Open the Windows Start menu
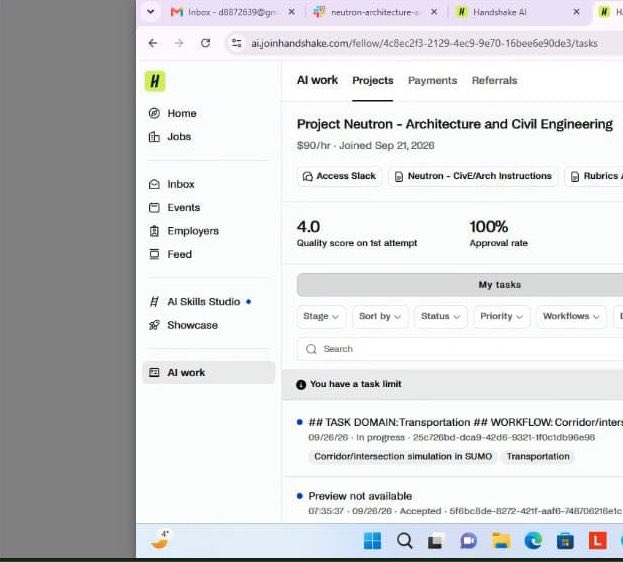The image size is (623, 562). (372, 541)
